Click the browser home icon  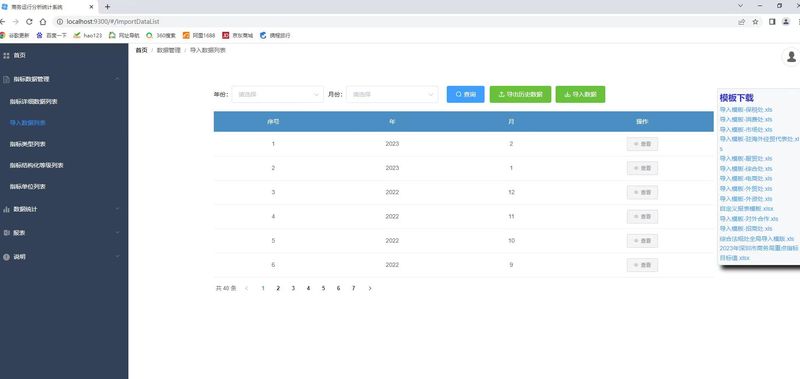click(x=43, y=22)
